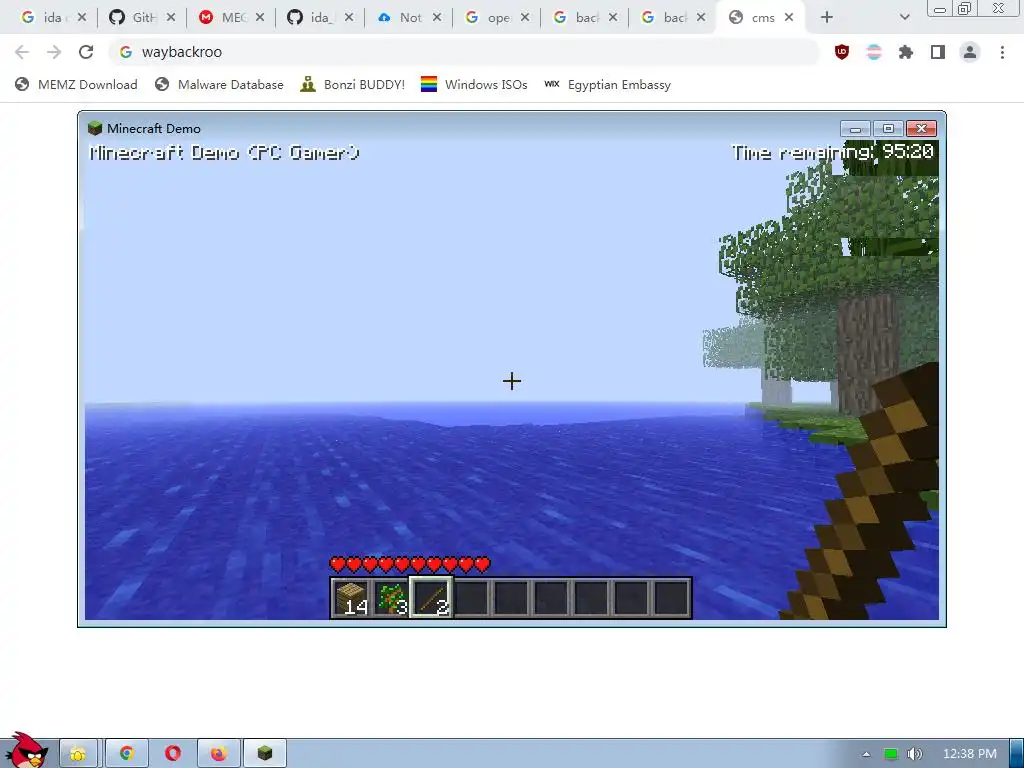Open the Windows ISOs bookmark
The height and width of the screenshot is (768, 1024).
474,84
